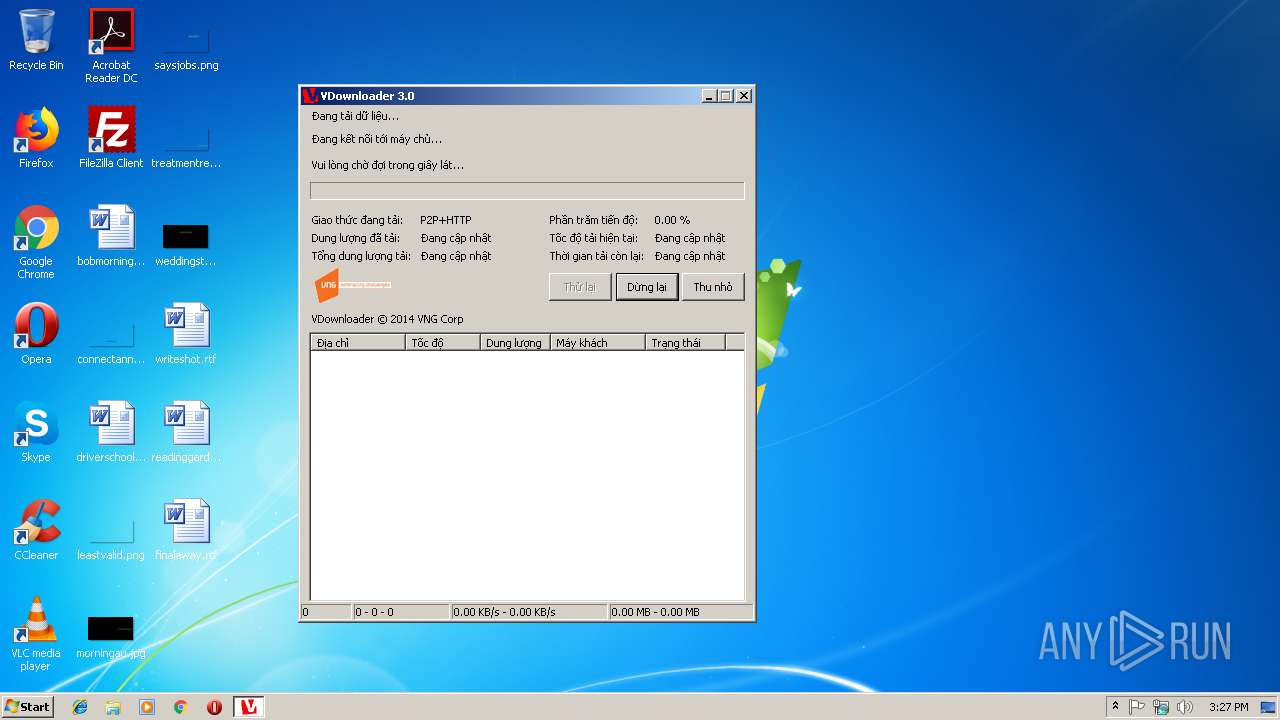The image size is (1280, 720).
Task: Click the VNG logo in VDownloader
Action: click(x=353, y=285)
